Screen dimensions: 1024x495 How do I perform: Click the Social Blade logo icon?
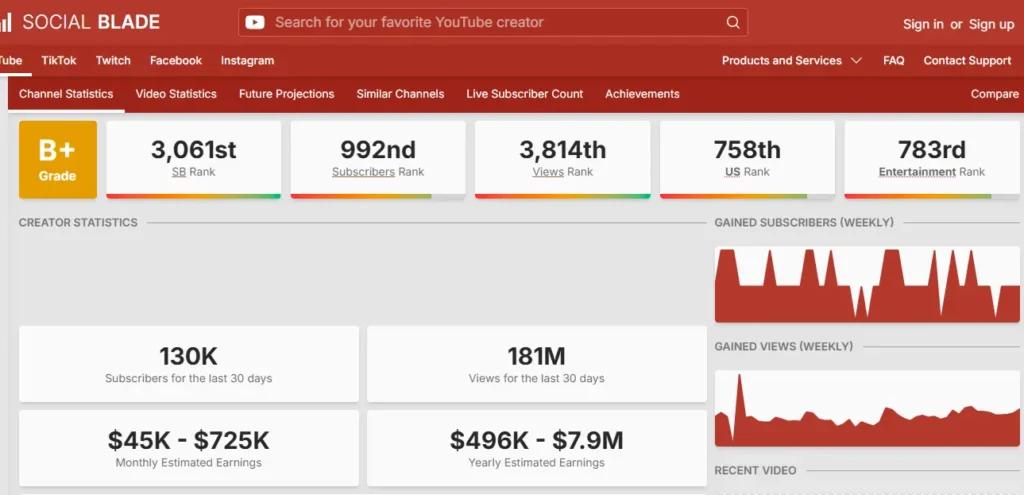pos(6,22)
